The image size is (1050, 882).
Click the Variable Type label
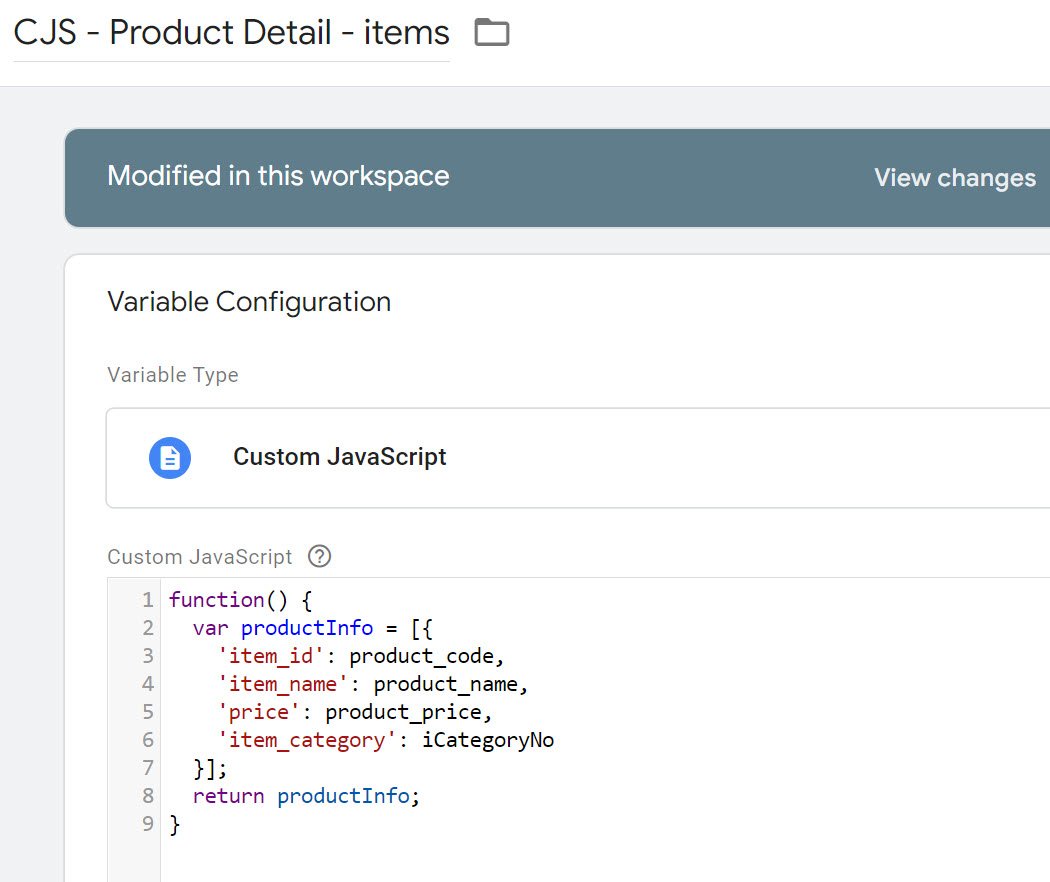[x=173, y=375]
